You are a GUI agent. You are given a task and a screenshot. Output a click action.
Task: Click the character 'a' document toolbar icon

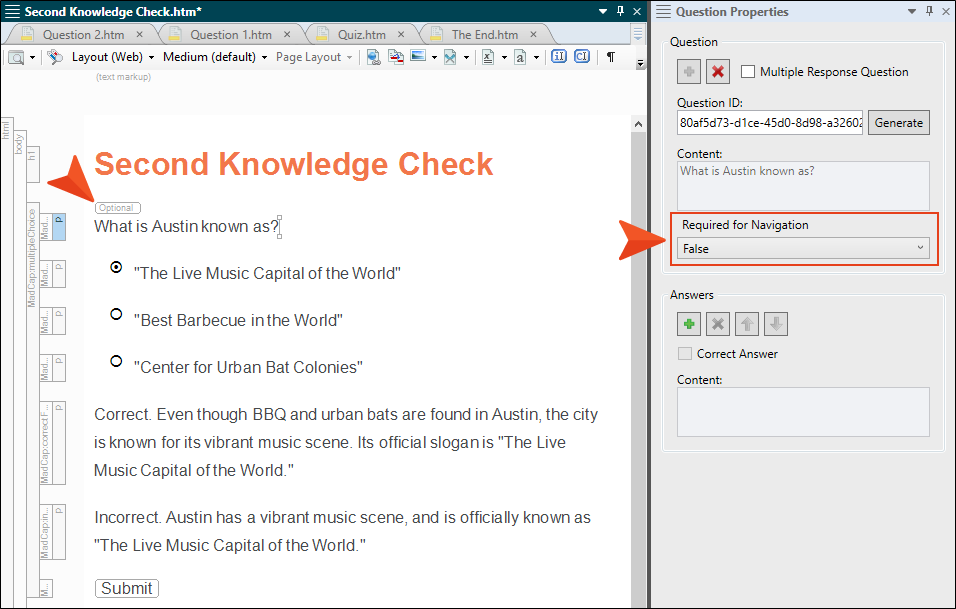tap(520, 57)
